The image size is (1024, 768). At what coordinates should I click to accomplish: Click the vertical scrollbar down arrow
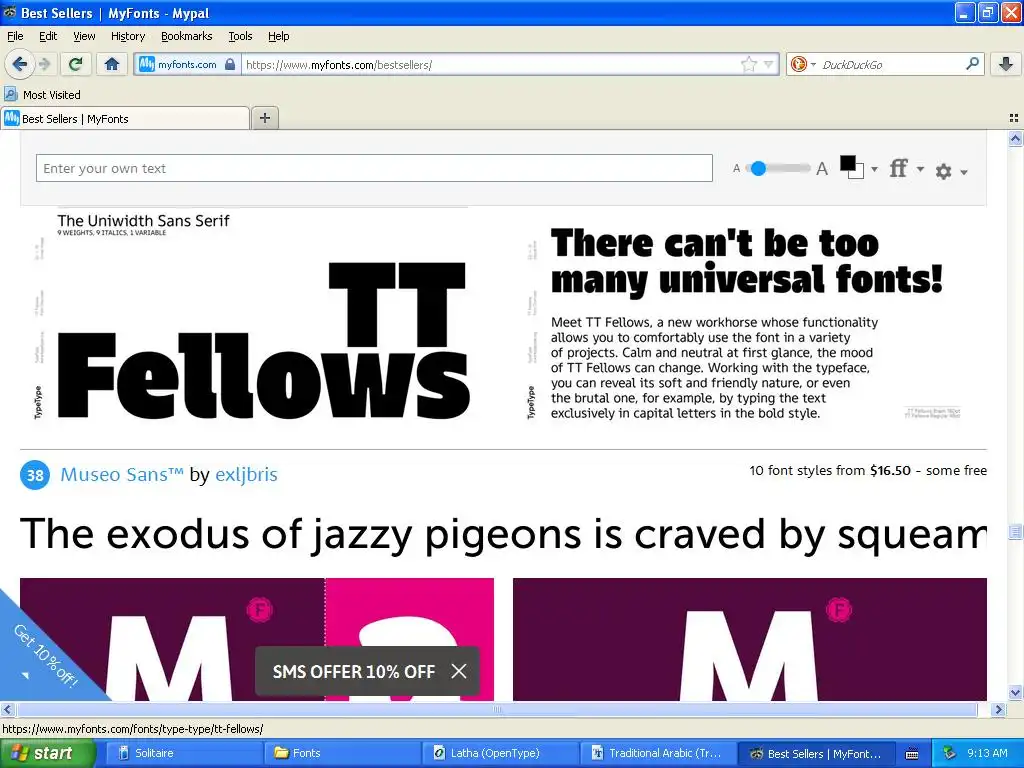(1015, 692)
